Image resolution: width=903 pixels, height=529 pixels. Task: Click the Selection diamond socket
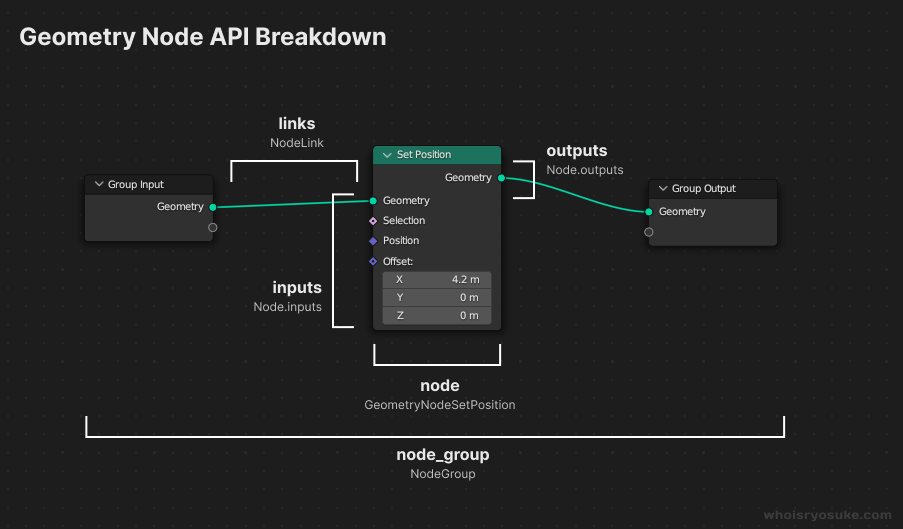click(x=373, y=220)
